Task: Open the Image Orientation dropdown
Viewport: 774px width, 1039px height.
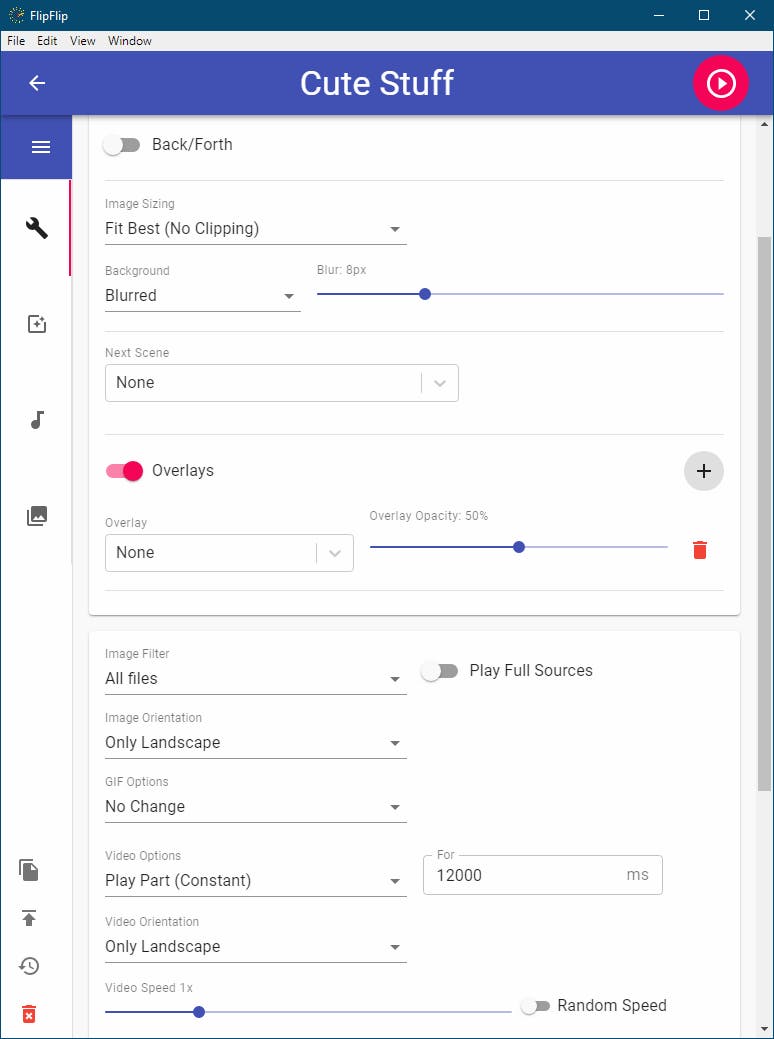Action: [255, 743]
